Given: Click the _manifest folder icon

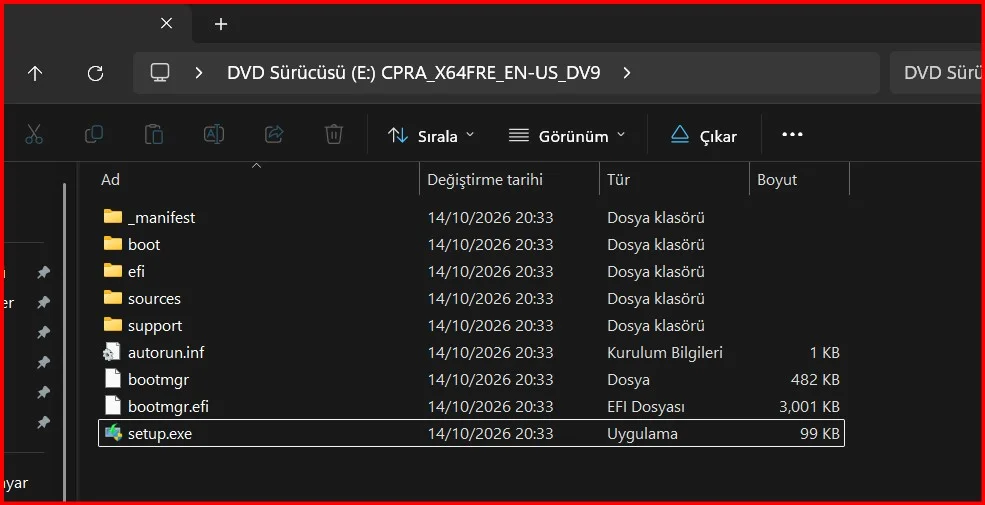Looking at the screenshot, I should pyautogui.click(x=112, y=217).
